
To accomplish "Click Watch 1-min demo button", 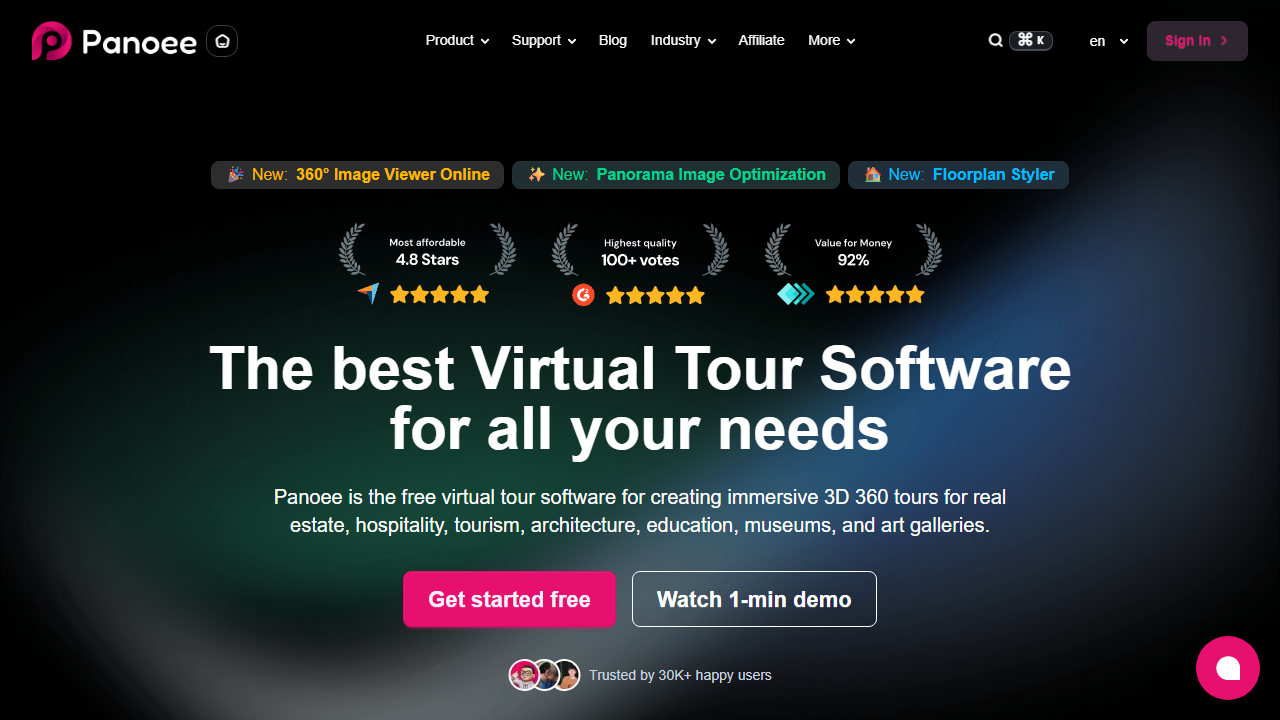I will 754,599.
